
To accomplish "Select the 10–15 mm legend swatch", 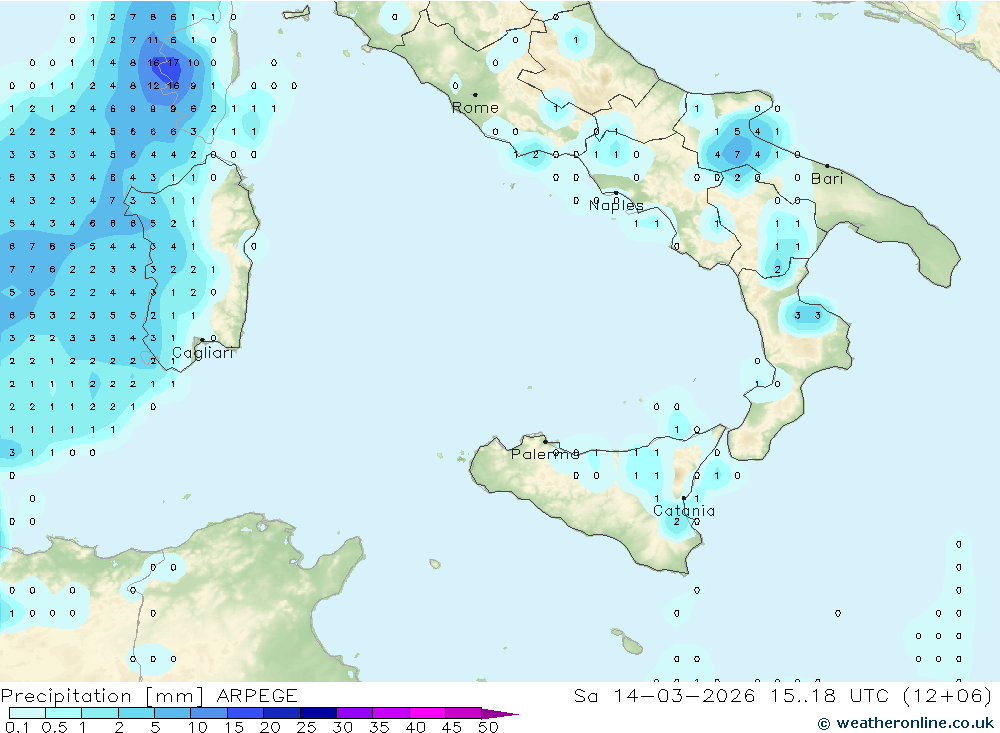I will 209,713.
